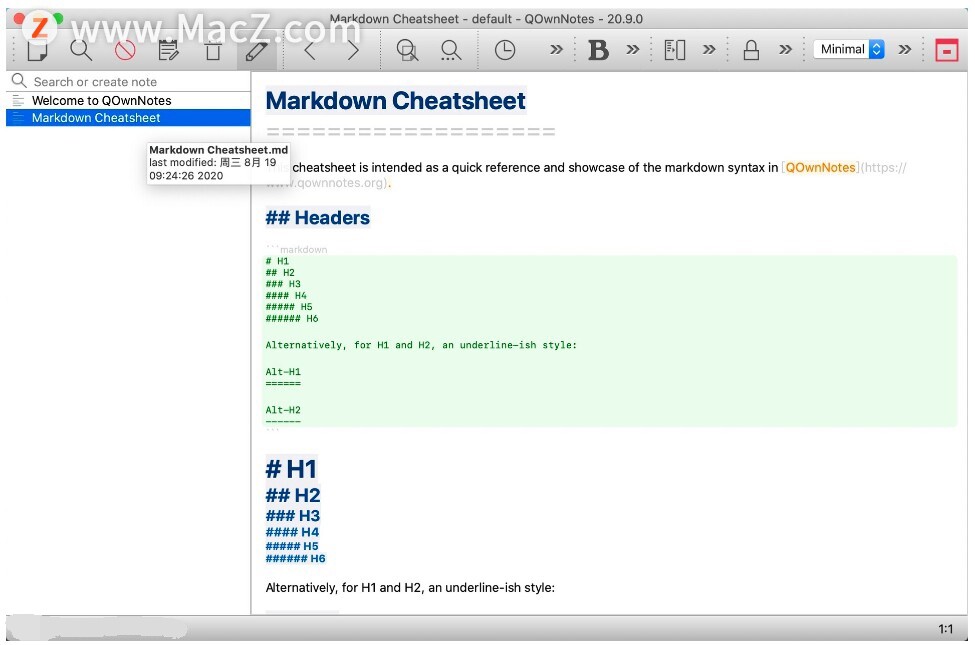Click the magnifier search icon in the toolbar
This screenshot has width=975, height=645.
(x=81, y=50)
